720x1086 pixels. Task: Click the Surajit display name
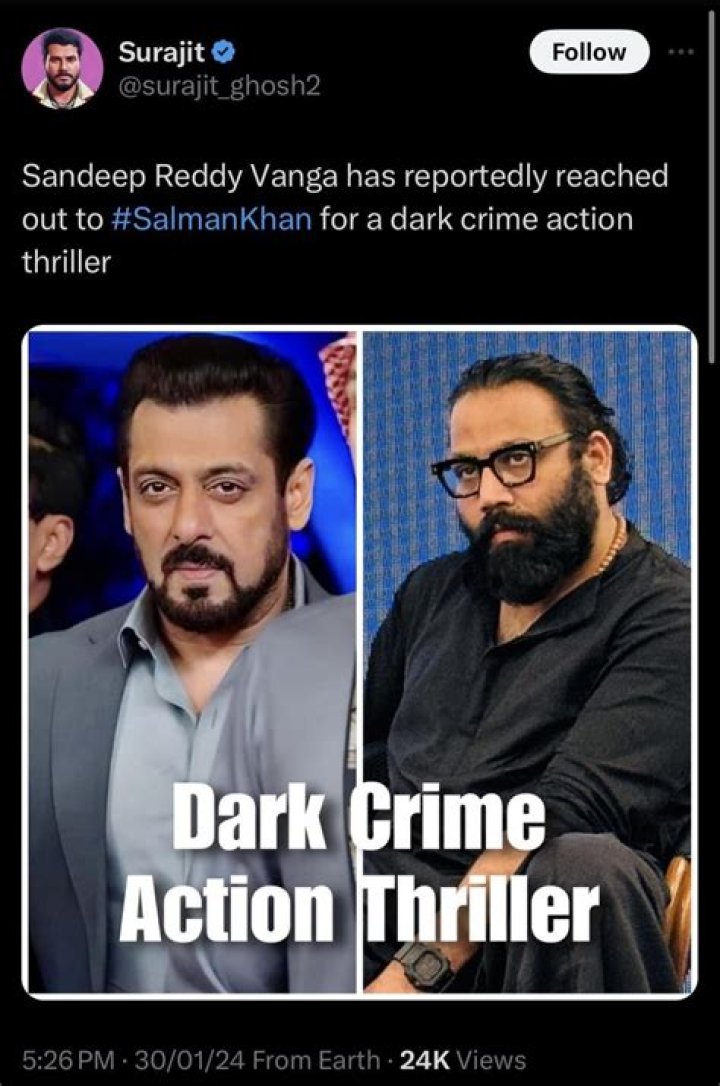pyautogui.click(x=162, y=51)
